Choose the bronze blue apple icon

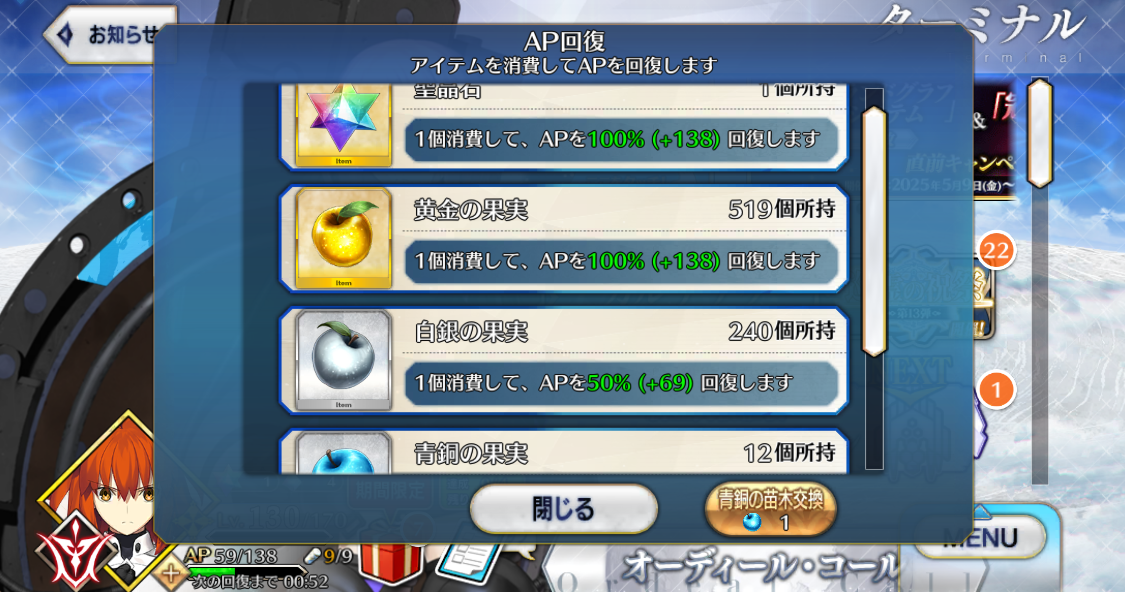344,454
